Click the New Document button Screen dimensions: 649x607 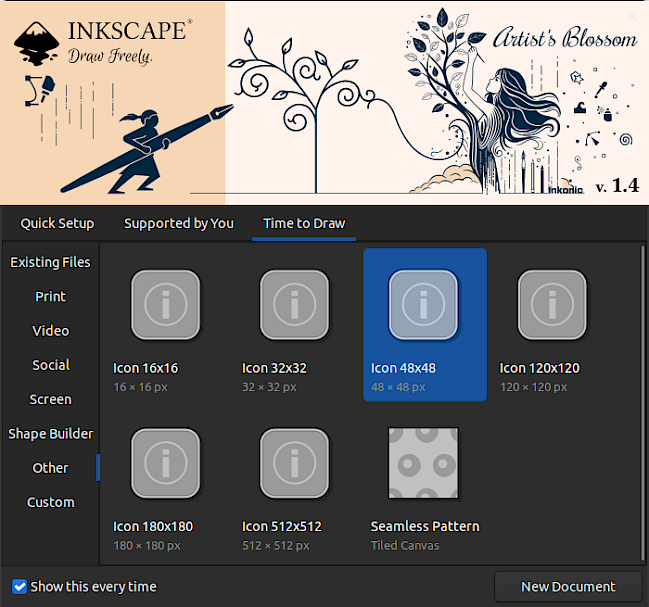coord(568,587)
